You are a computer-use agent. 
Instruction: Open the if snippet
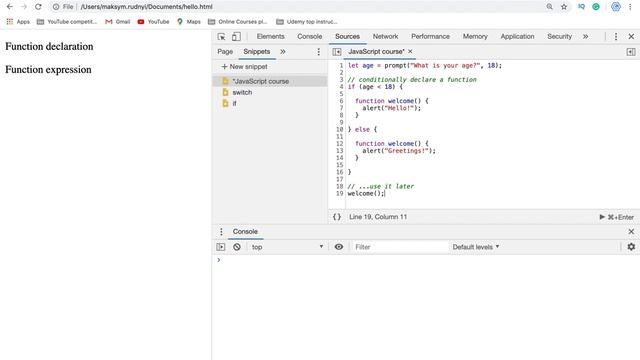[270, 103]
